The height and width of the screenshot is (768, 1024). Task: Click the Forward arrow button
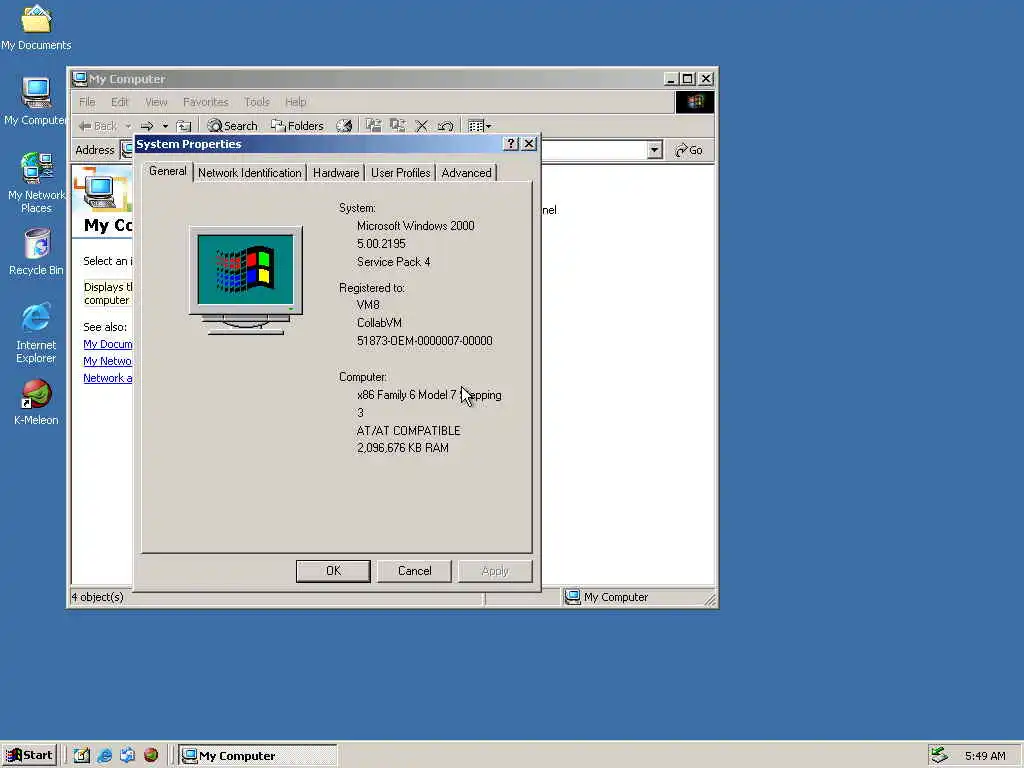[x=147, y=125]
